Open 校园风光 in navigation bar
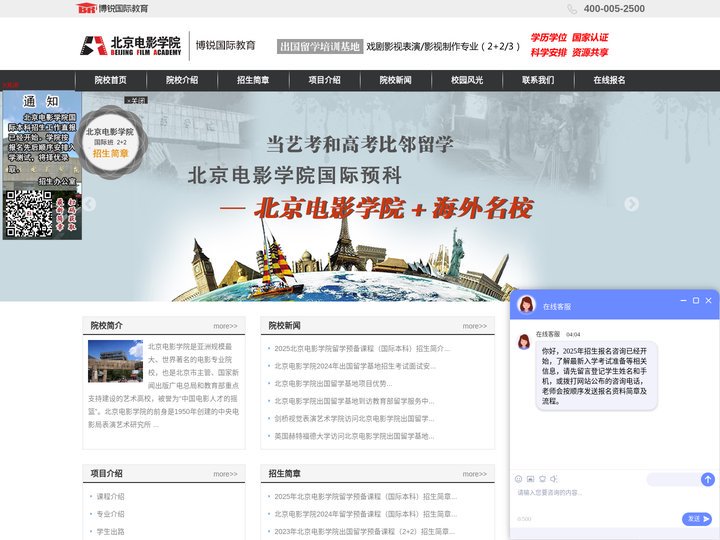The width and height of the screenshot is (720, 540). [467, 80]
